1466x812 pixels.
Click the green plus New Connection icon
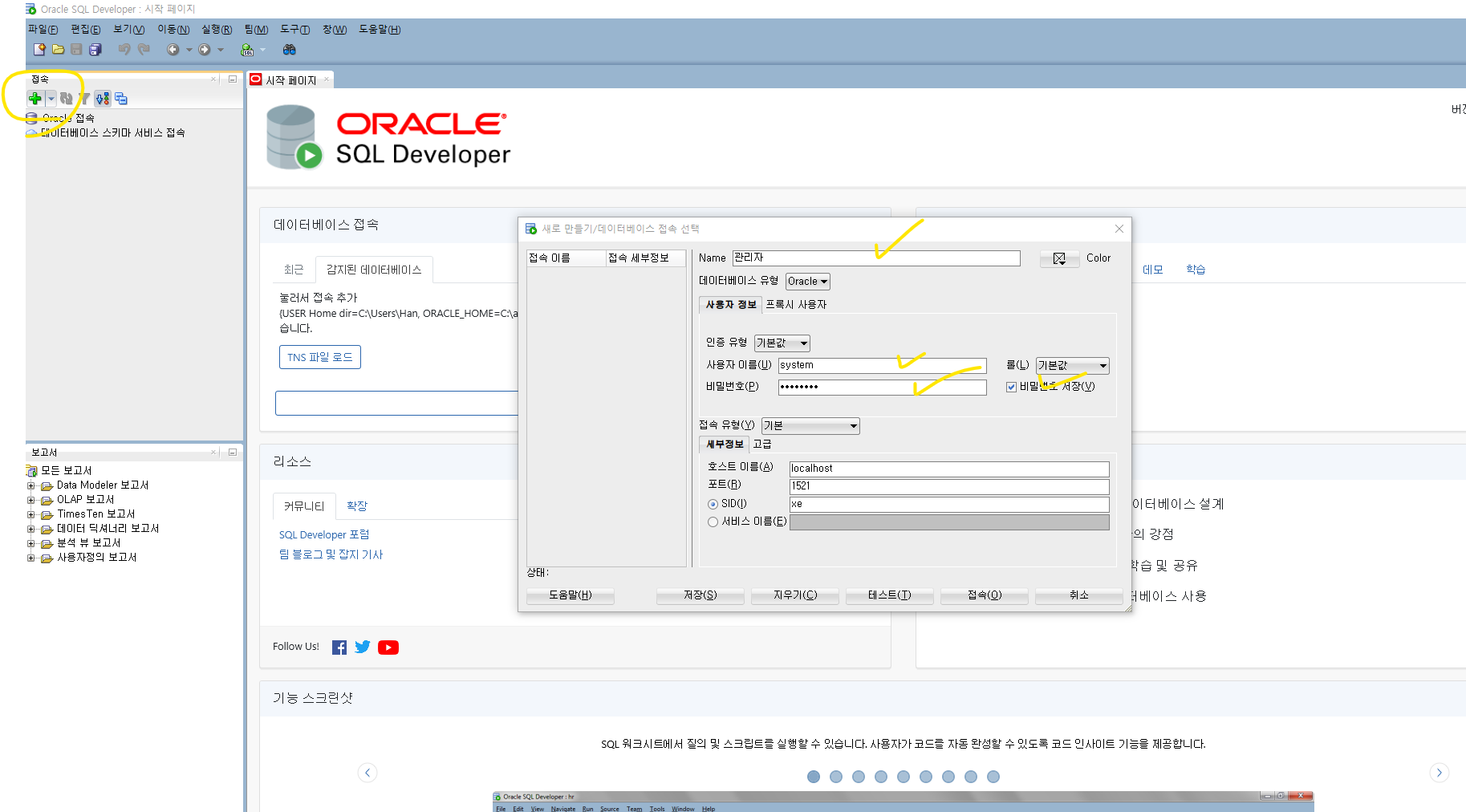point(35,99)
